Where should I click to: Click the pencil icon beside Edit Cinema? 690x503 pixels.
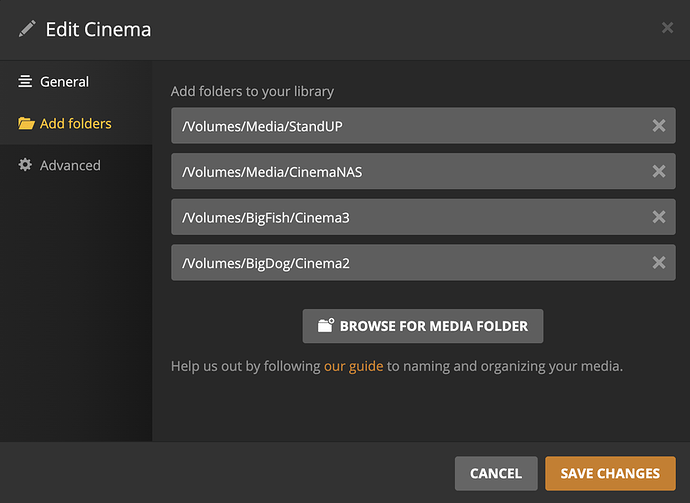click(x=27, y=29)
